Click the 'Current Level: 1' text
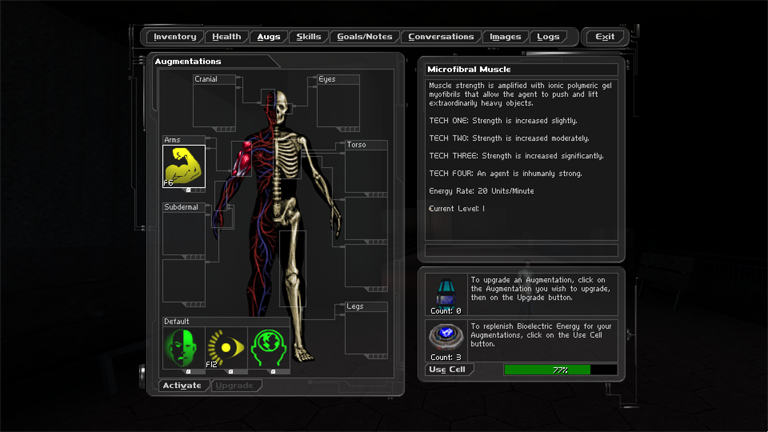Viewport: 768px width, 432px height. [457, 209]
